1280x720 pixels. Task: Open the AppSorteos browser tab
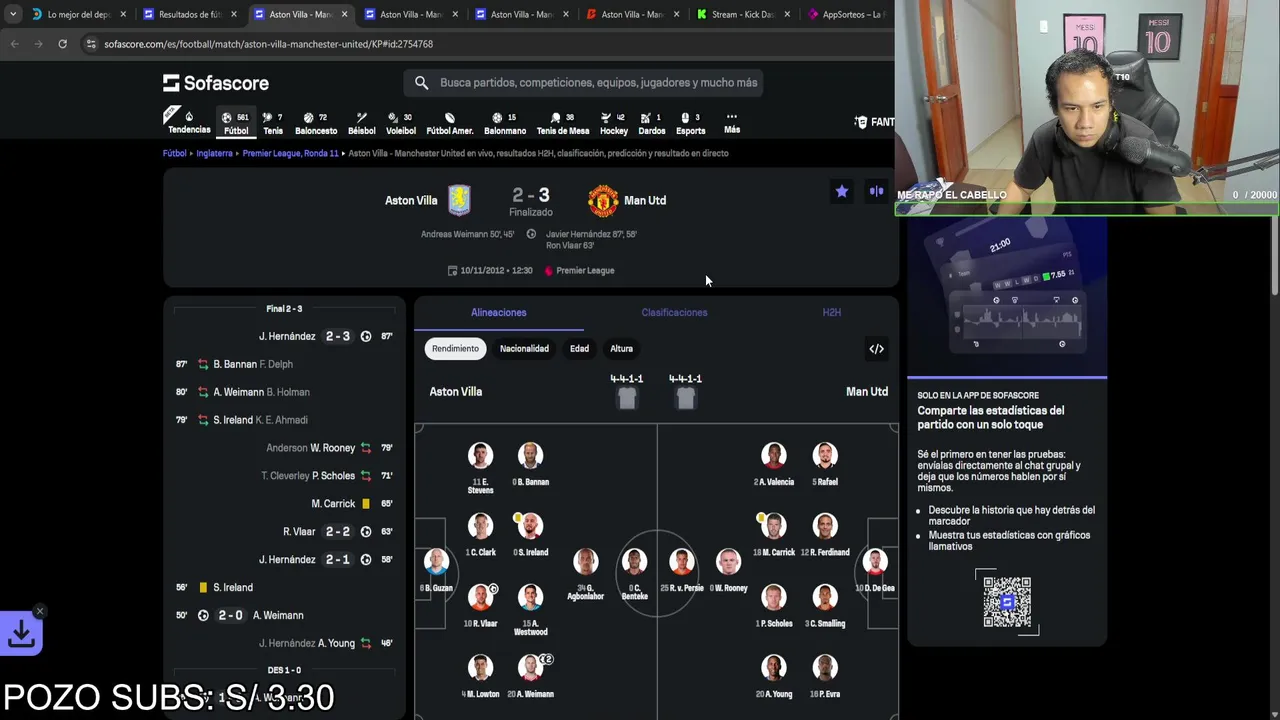click(847, 14)
